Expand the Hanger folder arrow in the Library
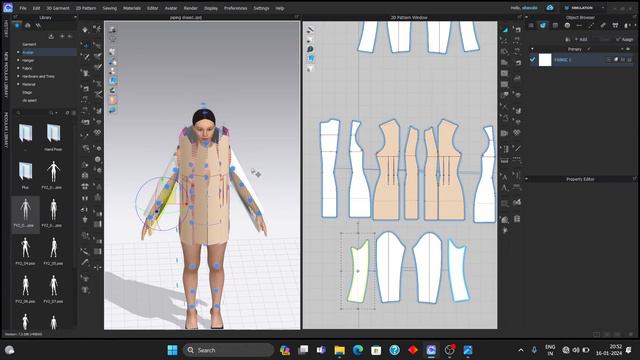Screen dimensions: 640x360 coord(18,60)
